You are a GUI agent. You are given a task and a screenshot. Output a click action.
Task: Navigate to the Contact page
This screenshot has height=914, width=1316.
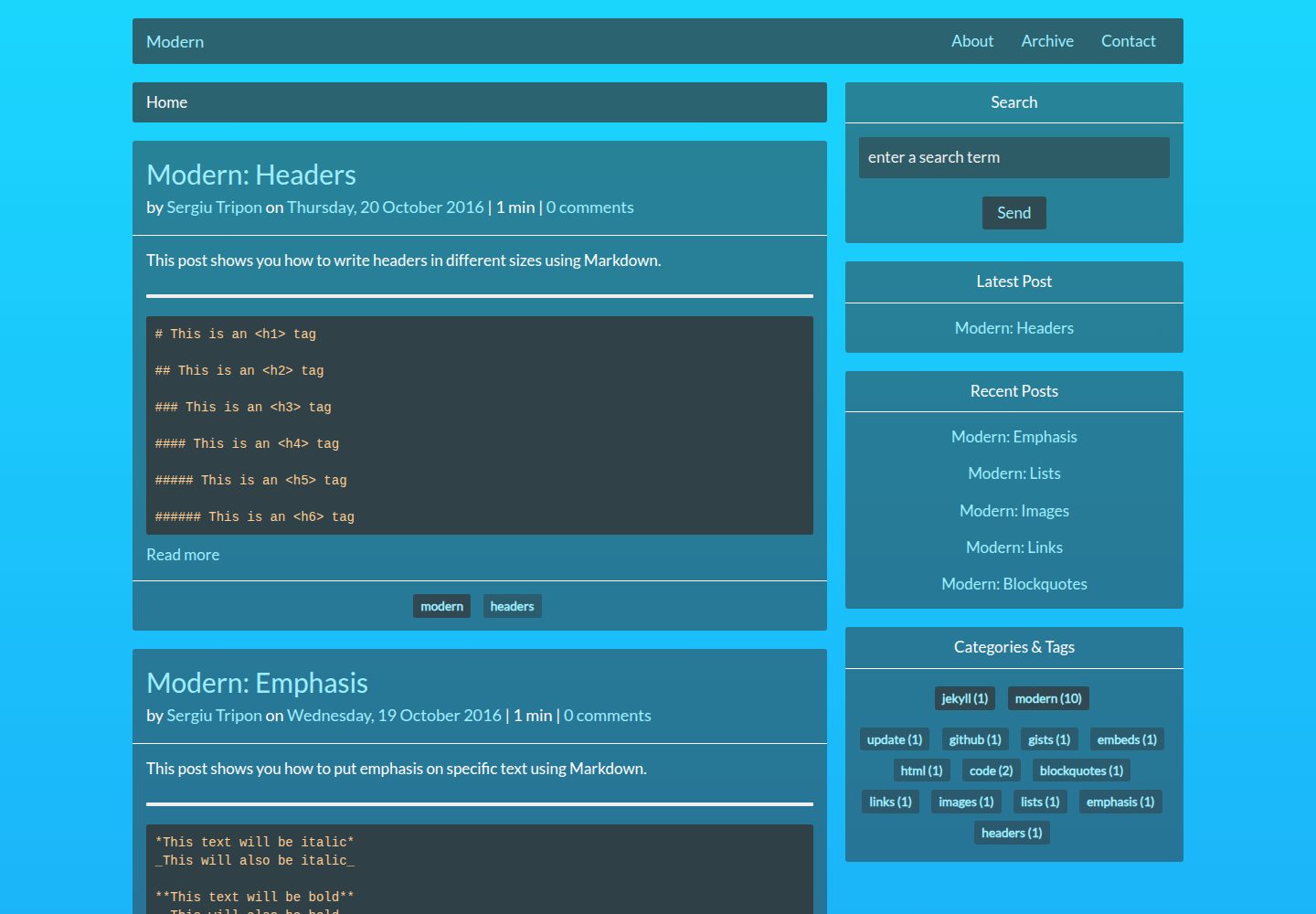tap(1128, 41)
